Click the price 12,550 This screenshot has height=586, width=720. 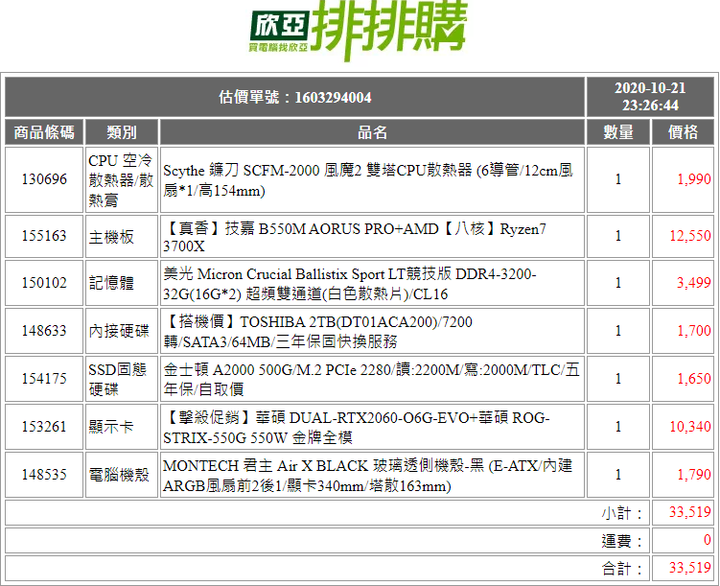pyautogui.click(x=690, y=236)
